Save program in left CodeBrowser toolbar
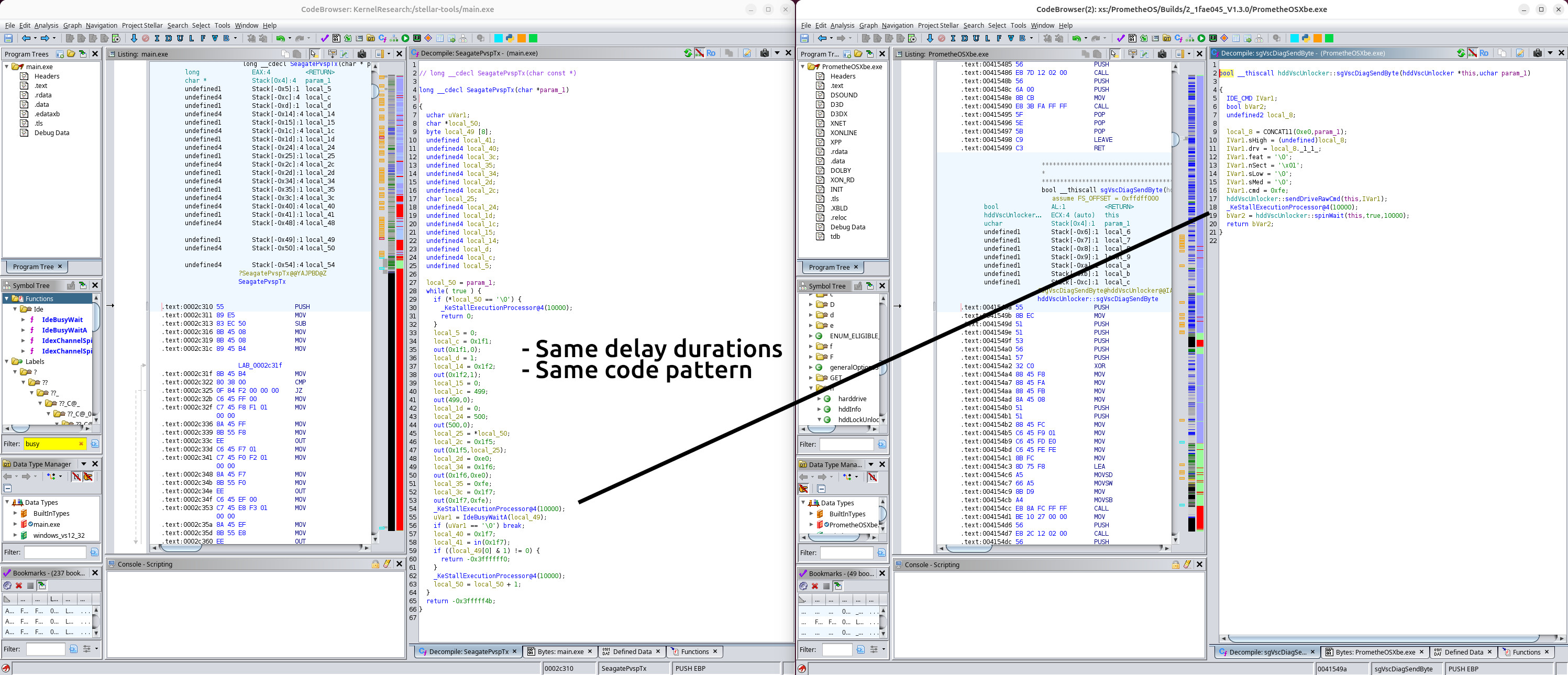 tap(8, 38)
